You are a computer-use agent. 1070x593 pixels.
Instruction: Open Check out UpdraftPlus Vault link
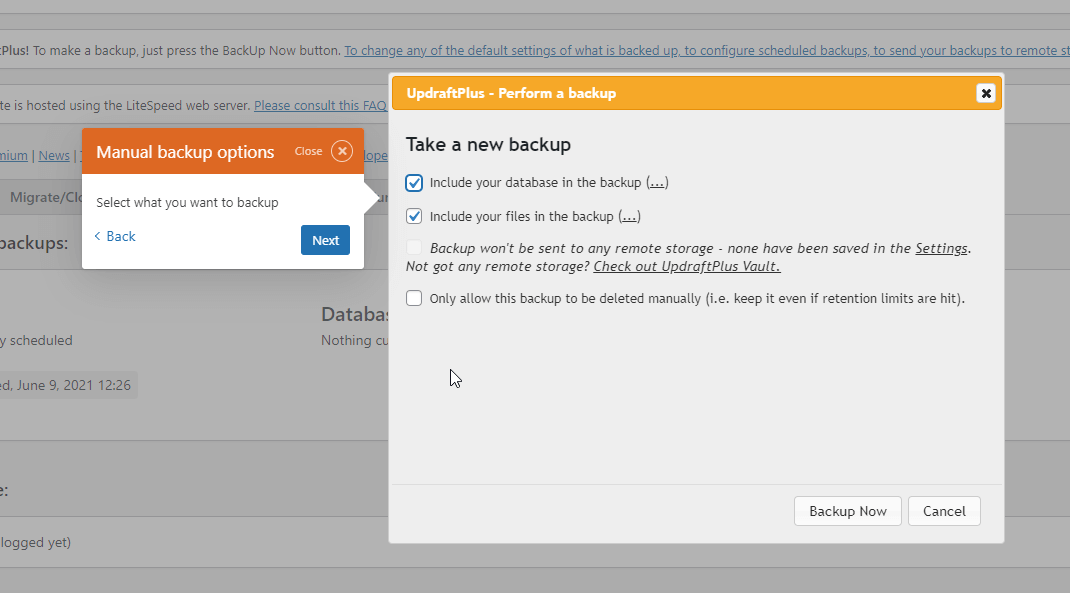click(x=686, y=266)
